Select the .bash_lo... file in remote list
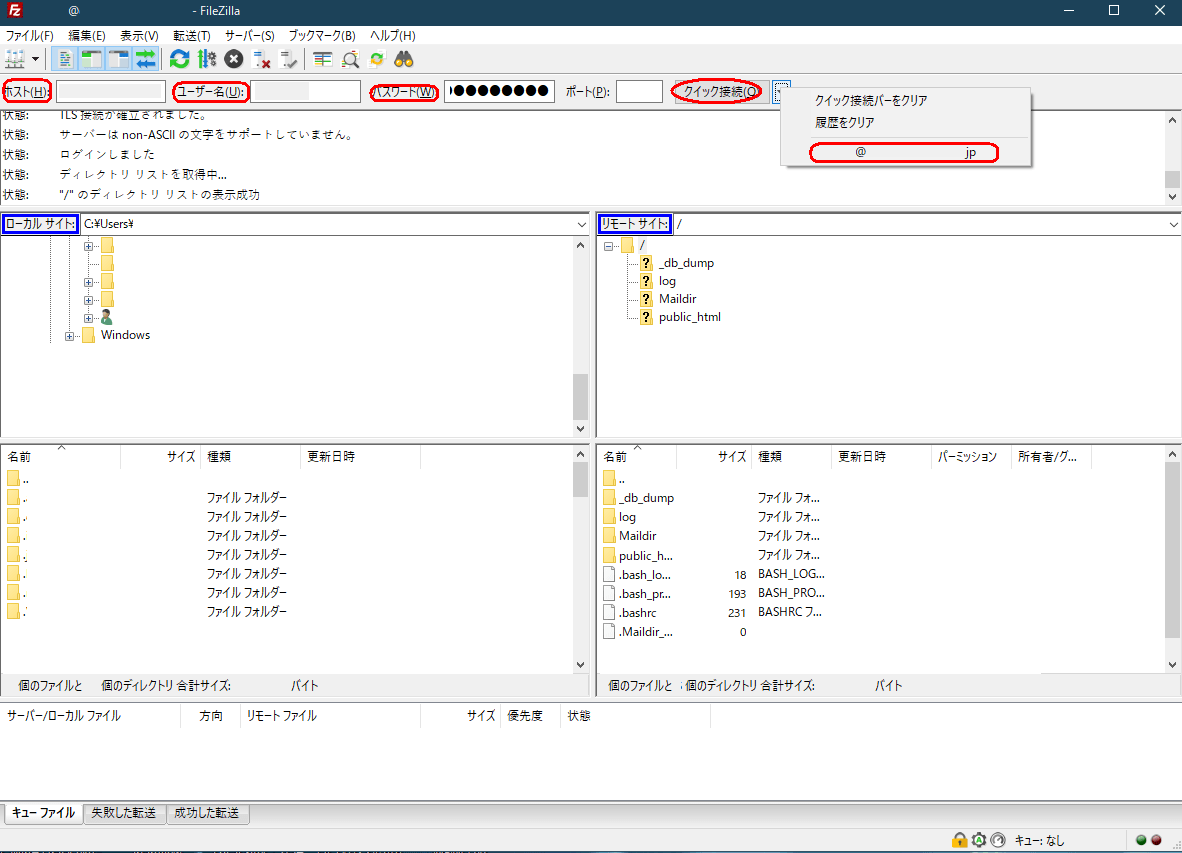This screenshot has height=853, width=1182. point(645,575)
